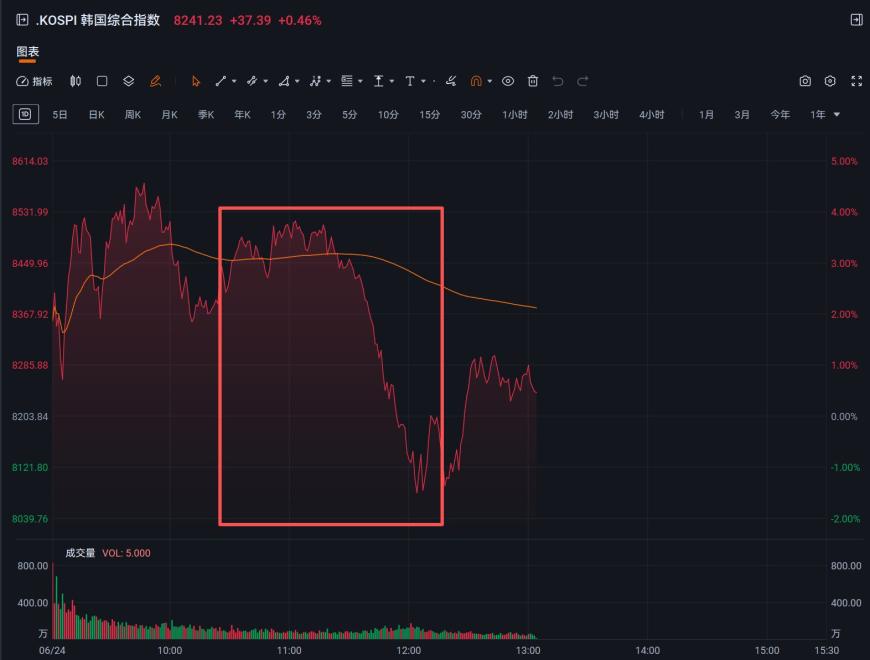Toggle the magnet snap tool
The image size is (870, 660).
click(x=476, y=82)
